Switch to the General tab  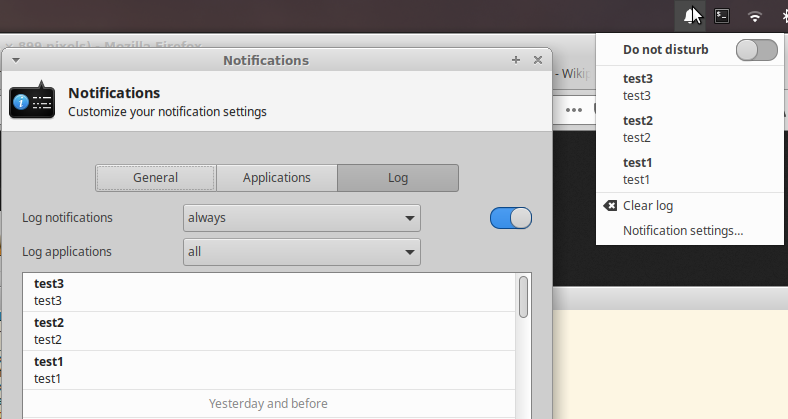tap(155, 178)
